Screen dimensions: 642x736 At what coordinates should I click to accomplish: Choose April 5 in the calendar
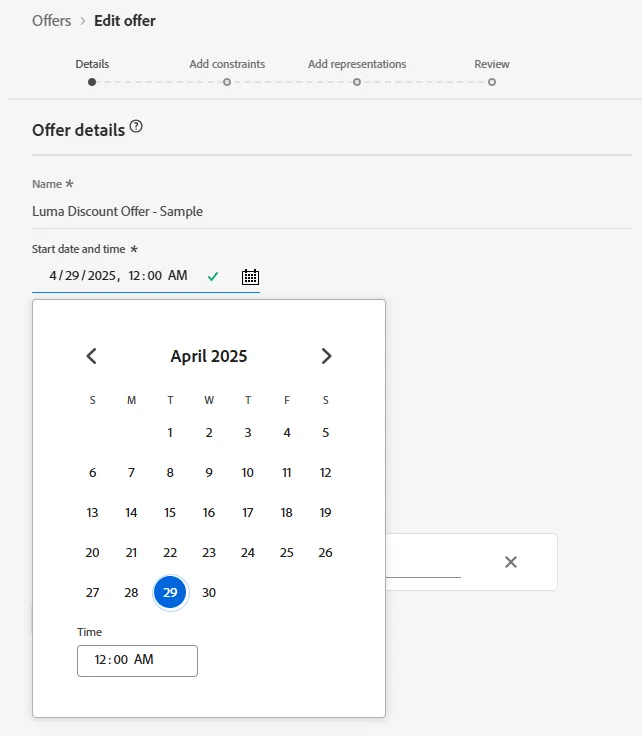(325, 432)
